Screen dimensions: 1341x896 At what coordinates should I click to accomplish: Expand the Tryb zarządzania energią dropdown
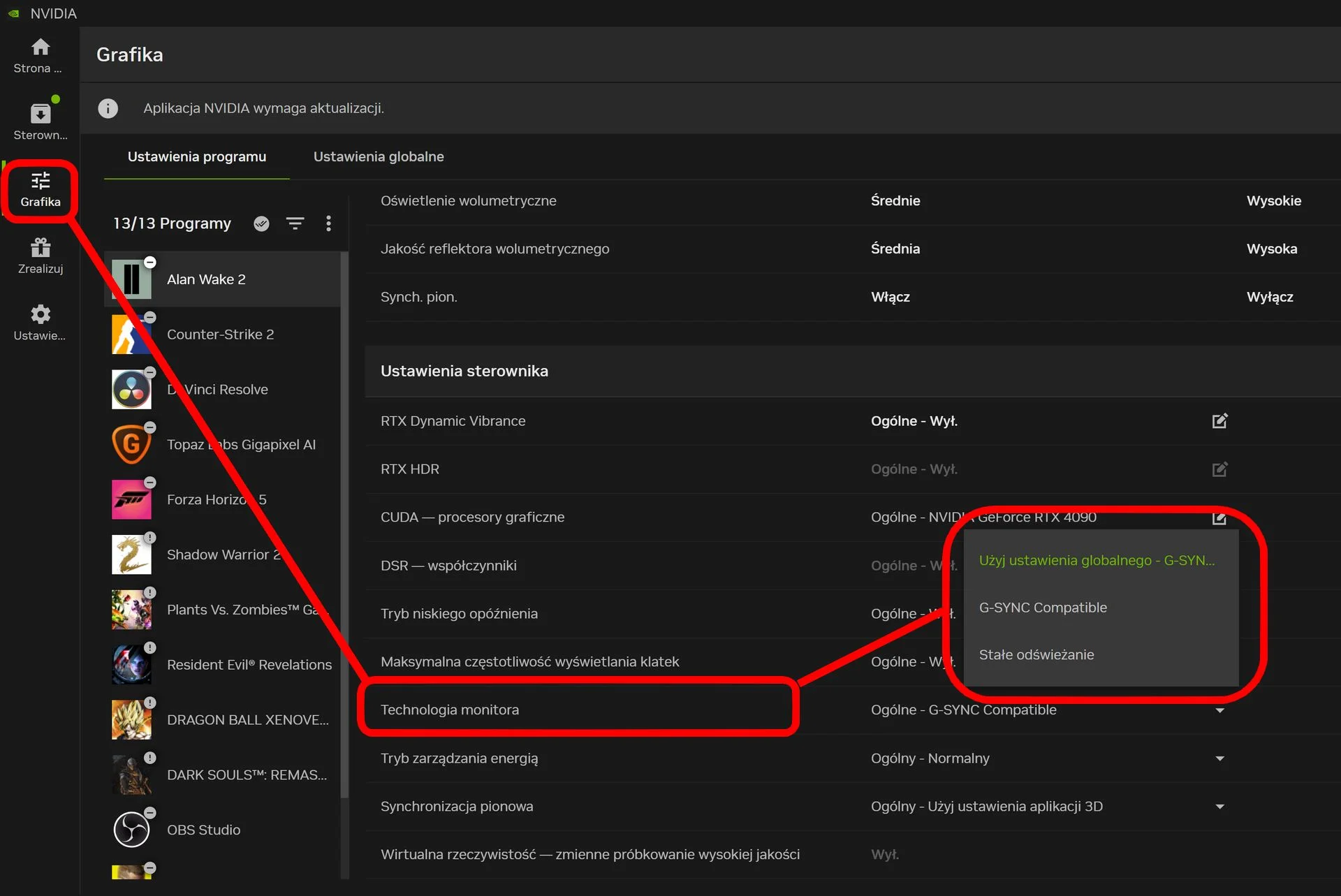tap(1219, 758)
